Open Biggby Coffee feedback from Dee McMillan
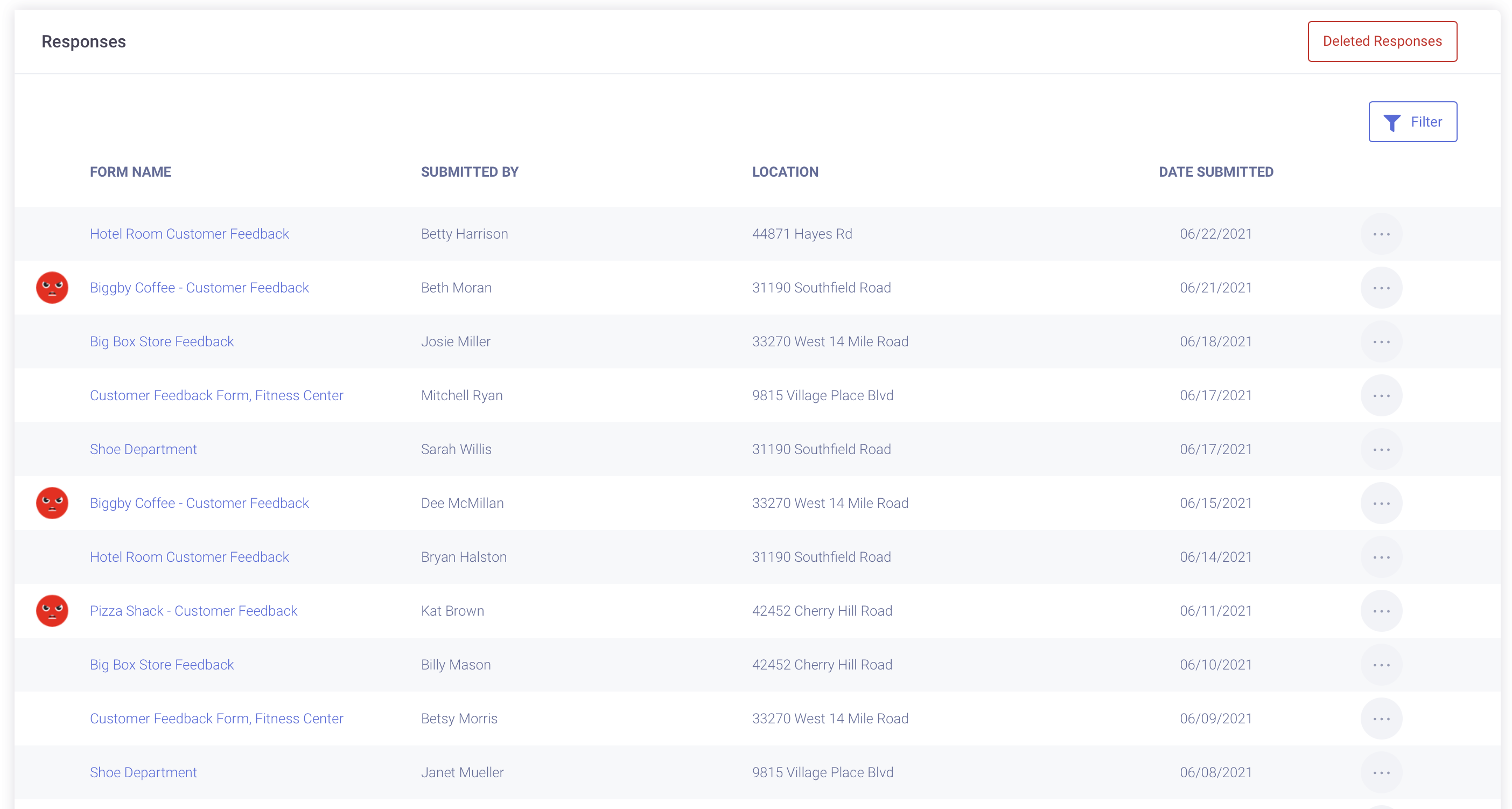This screenshot has width=1512, height=809. click(199, 503)
